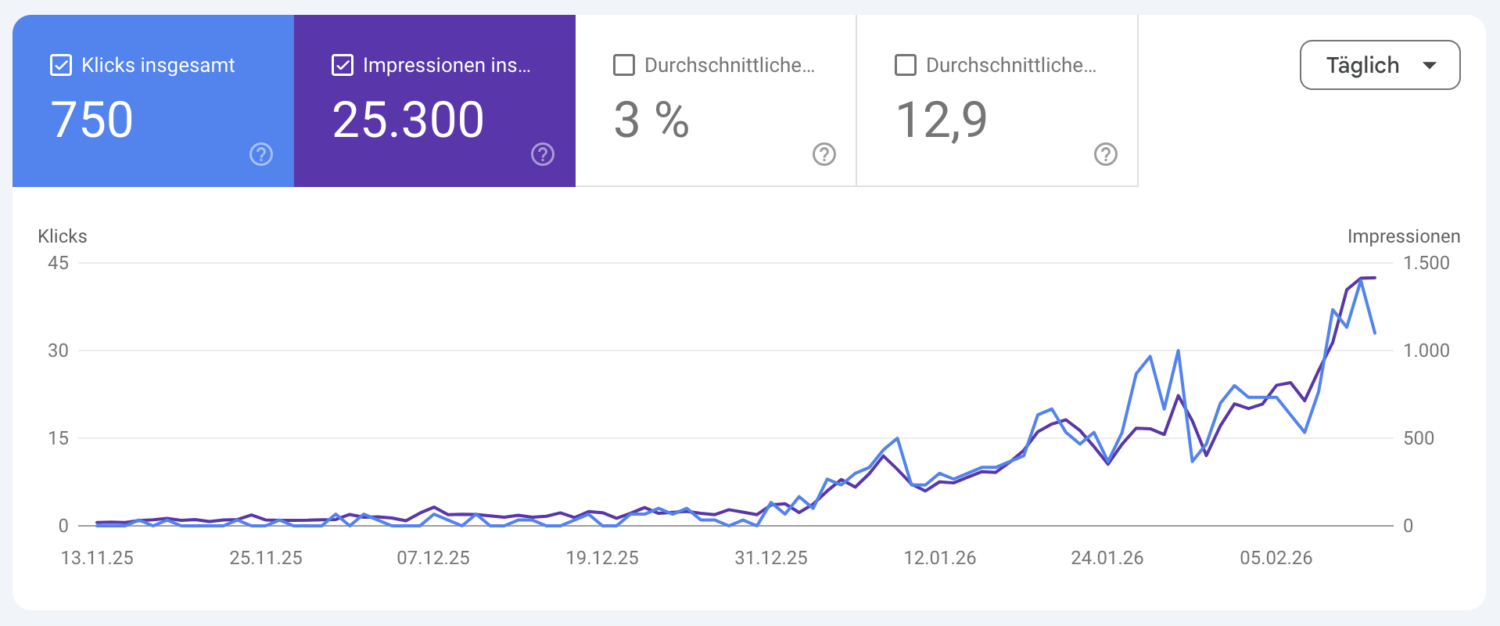
Task: Expand the Täglich interval dropdown
Action: 1380,66
